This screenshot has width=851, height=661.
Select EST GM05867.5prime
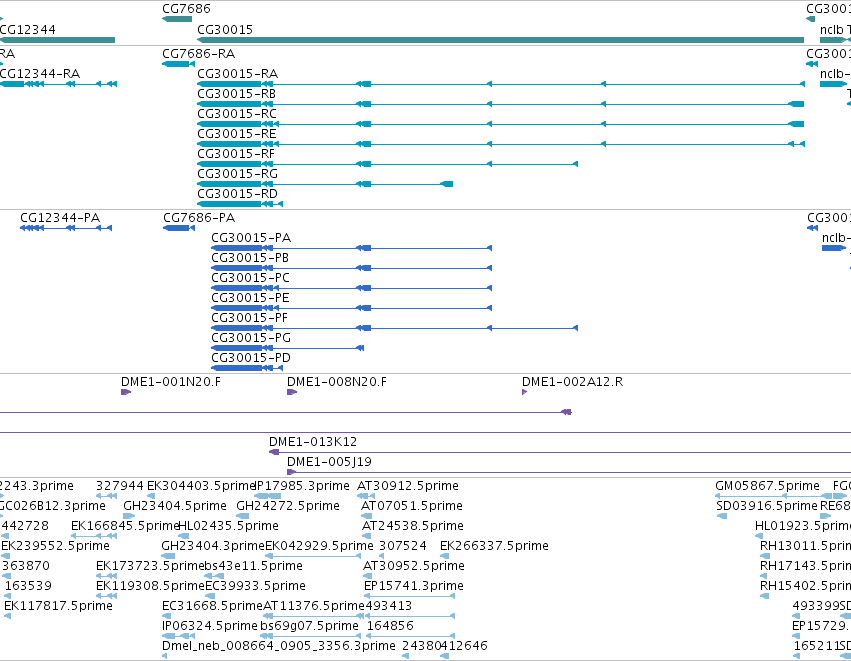pyautogui.click(x=767, y=486)
